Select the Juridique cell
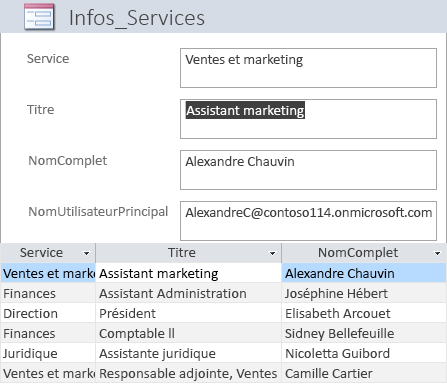The image size is (447, 384). 48,353
